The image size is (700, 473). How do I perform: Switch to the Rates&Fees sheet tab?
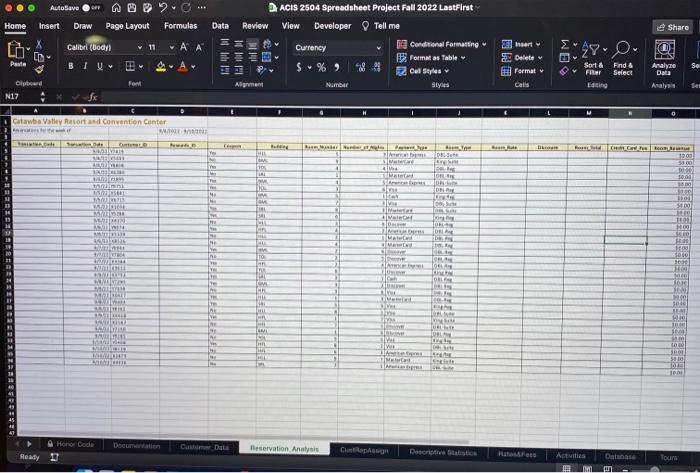click(x=517, y=454)
